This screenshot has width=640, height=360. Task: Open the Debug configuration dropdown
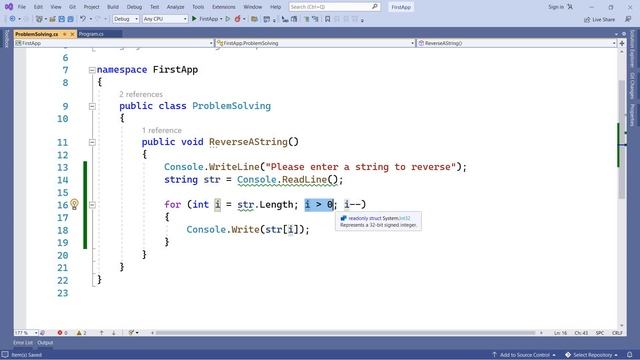(126, 19)
